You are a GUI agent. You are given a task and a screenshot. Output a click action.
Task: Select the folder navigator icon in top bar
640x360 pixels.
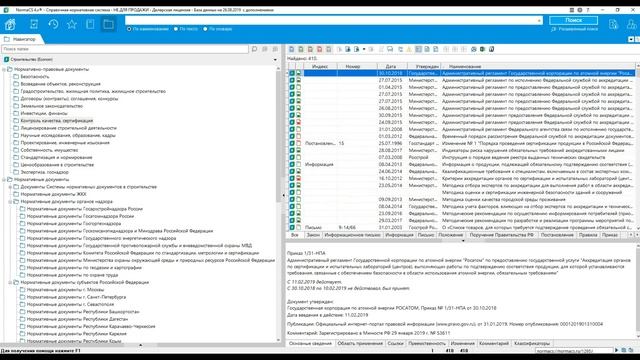[109, 24]
